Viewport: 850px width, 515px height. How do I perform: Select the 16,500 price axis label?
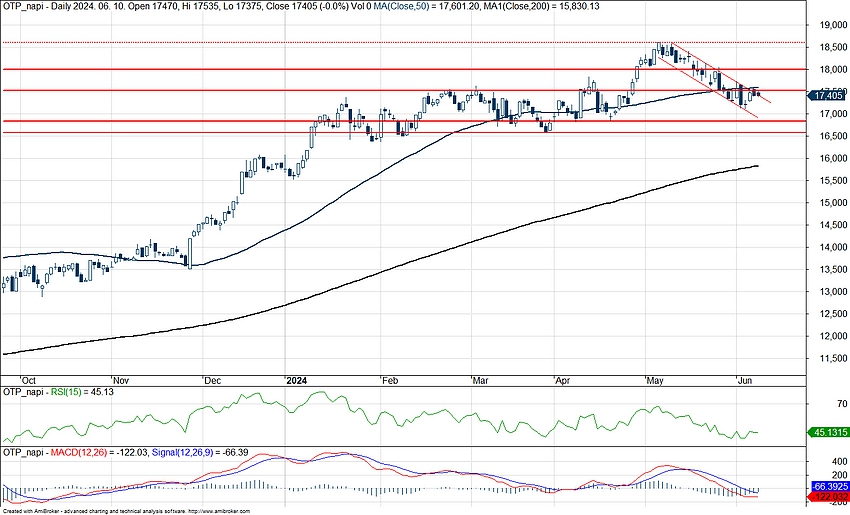(832, 136)
